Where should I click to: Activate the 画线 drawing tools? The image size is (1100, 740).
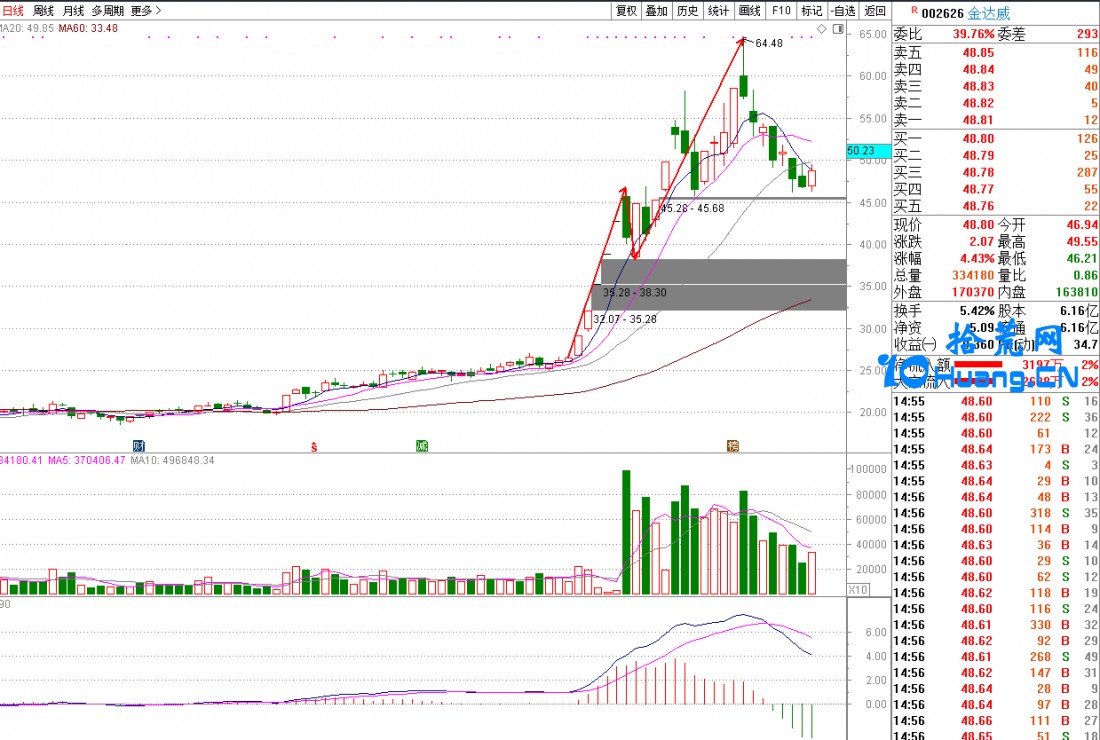(x=750, y=11)
